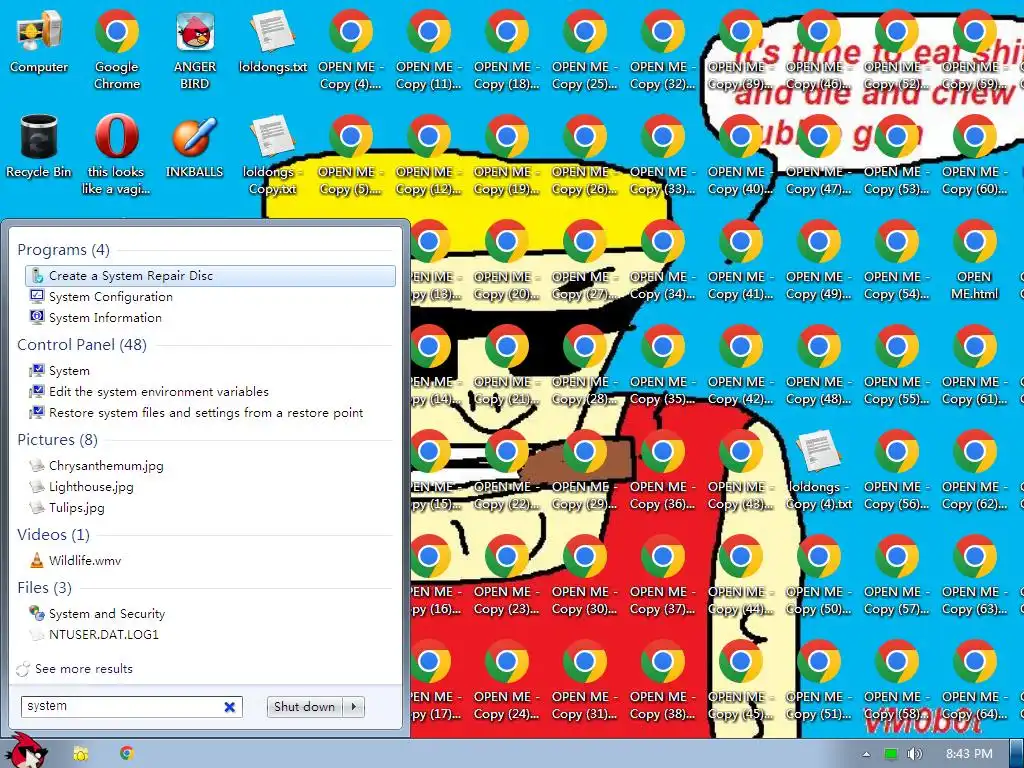This screenshot has height=768, width=1024.
Task: Select 'OPEN ME - Copy (37)' icon
Action: pos(663,575)
